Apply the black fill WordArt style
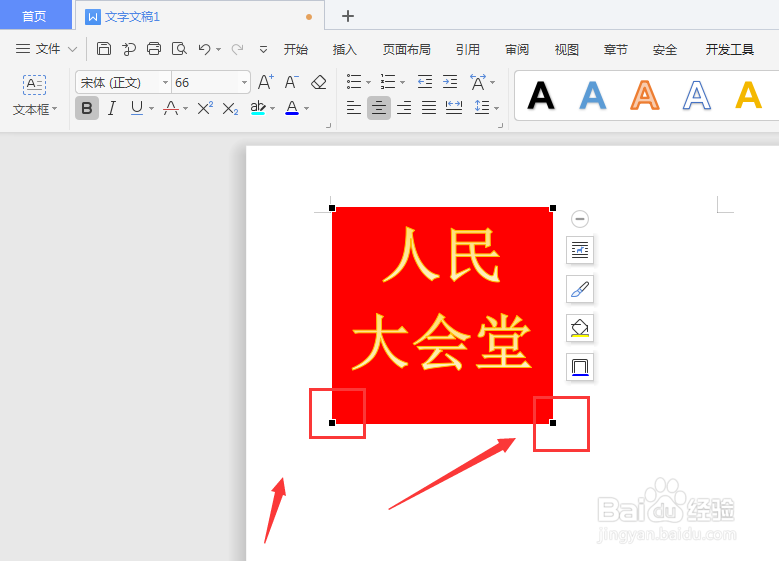The height and width of the screenshot is (561, 779). point(541,95)
